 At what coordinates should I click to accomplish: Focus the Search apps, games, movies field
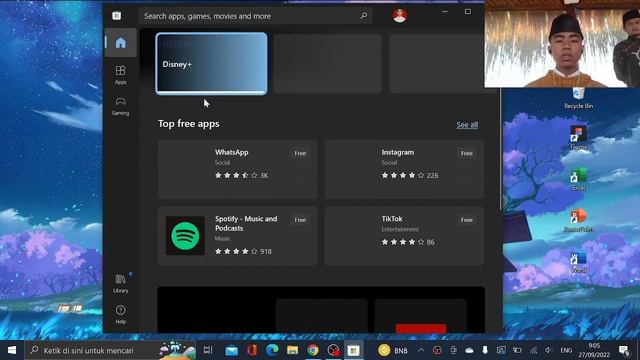tap(256, 16)
